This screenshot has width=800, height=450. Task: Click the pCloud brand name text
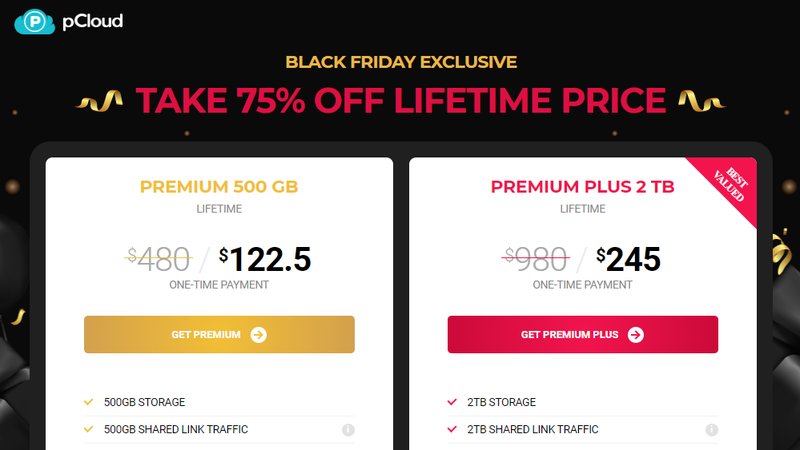pyautogui.click(x=92, y=21)
